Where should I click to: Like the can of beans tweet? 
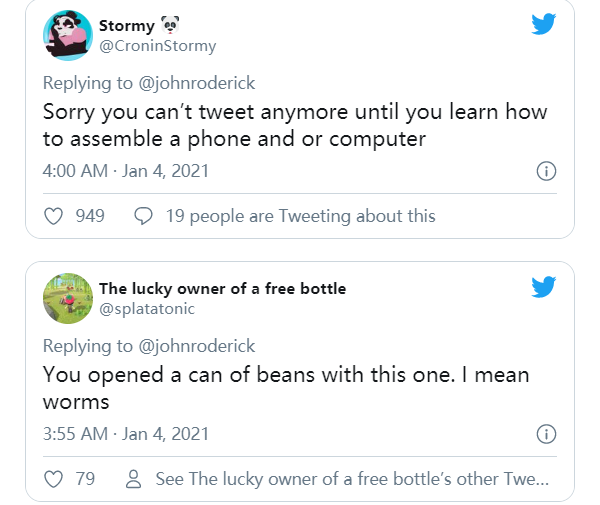(55, 479)
